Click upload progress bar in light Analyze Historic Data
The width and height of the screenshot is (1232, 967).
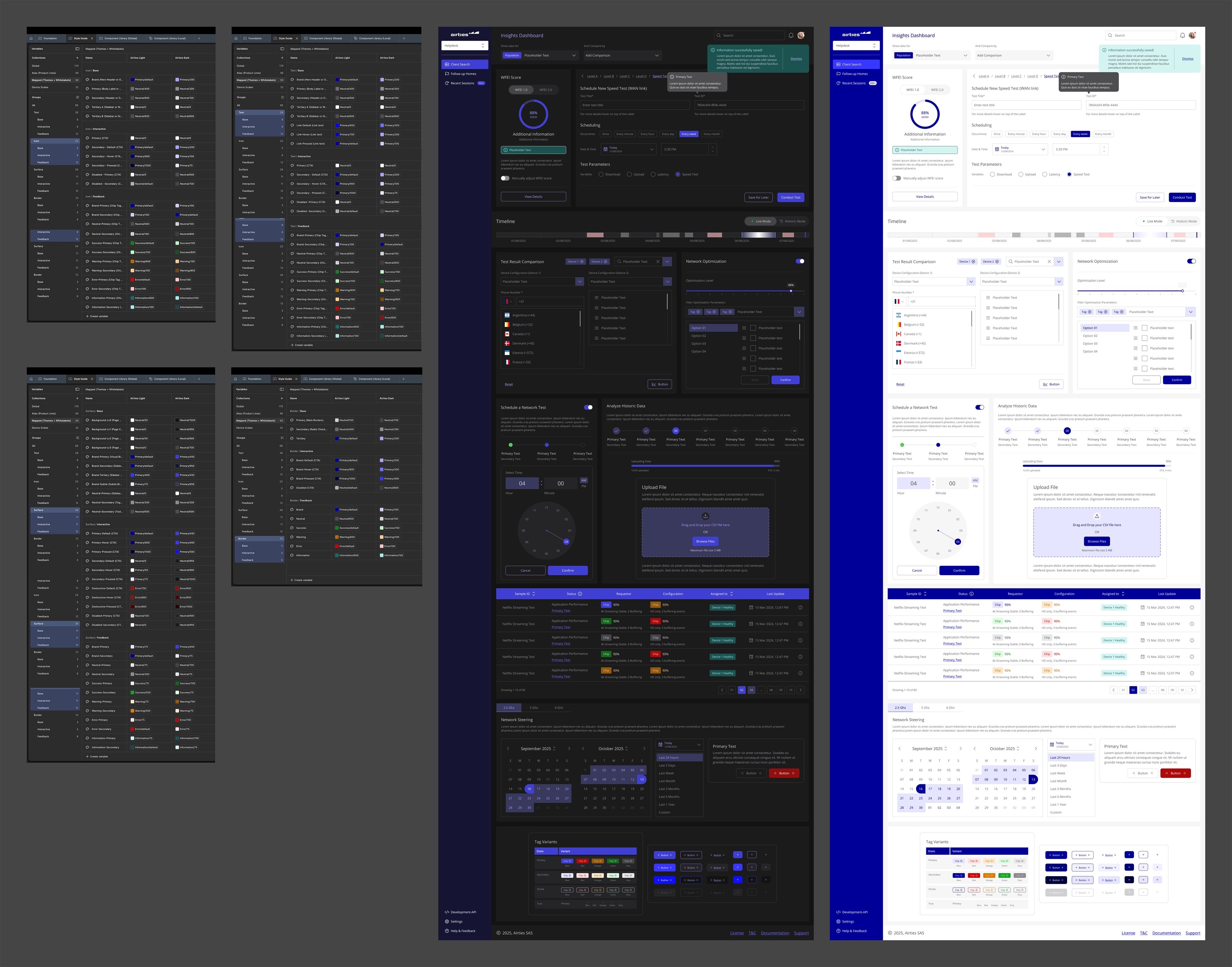click(x=1097, y=466)
